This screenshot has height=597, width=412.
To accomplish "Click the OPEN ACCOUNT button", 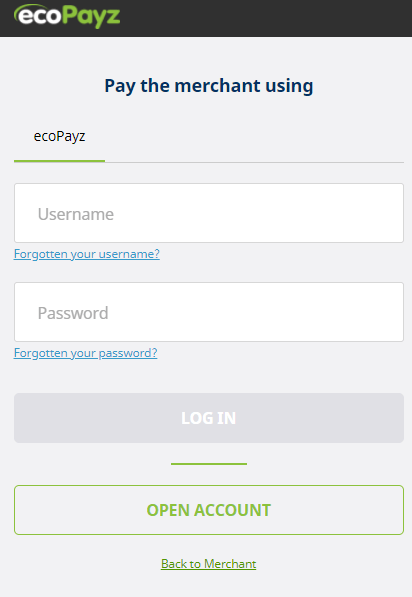I will pyautogui.click(x=209, y=510).
